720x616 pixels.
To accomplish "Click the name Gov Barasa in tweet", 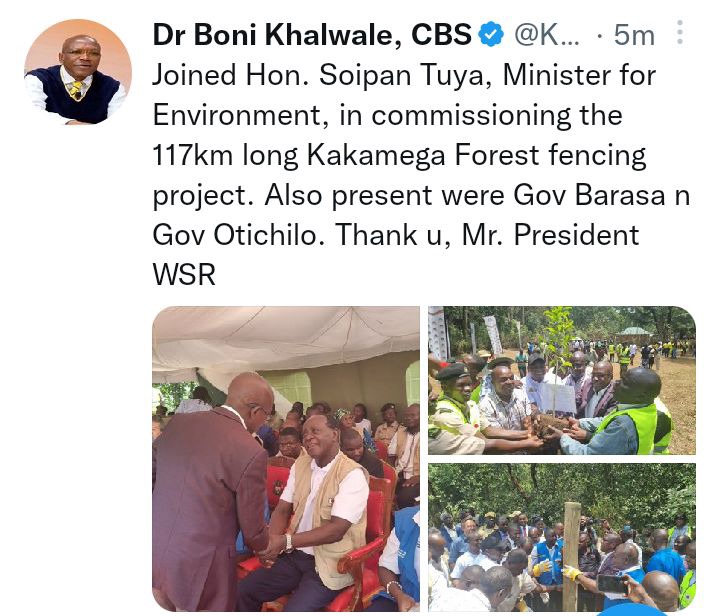I will tap(590, 195).
